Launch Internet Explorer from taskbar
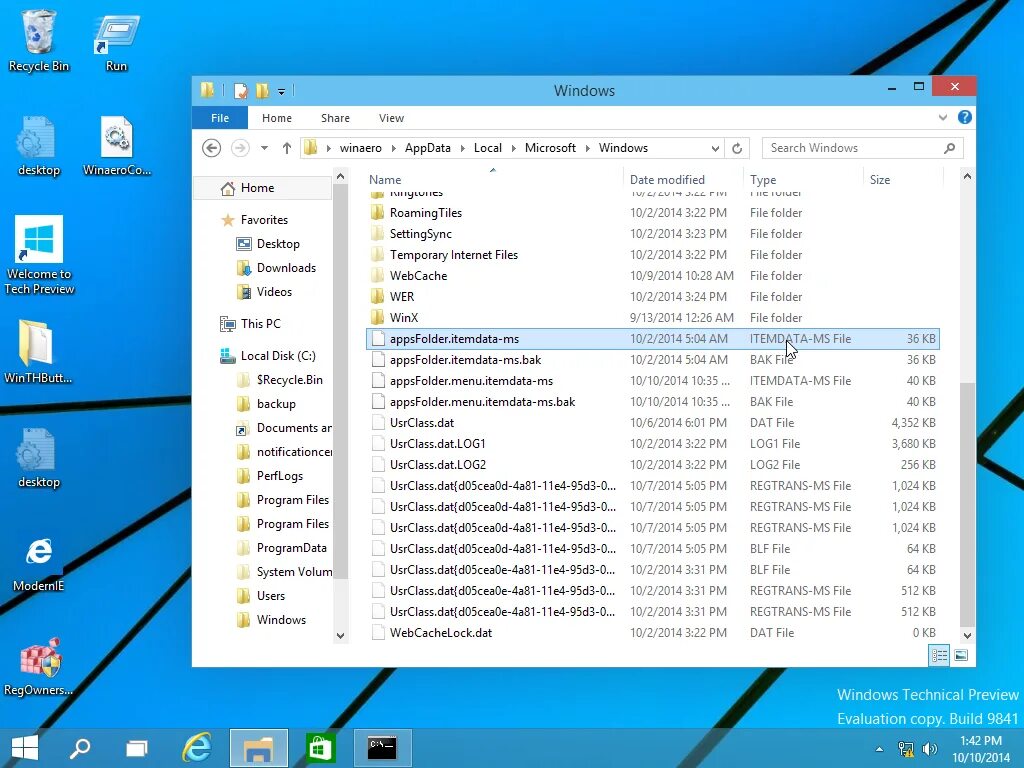The width and height of the screenshot is (1024, 768). (x=196, y=748)
